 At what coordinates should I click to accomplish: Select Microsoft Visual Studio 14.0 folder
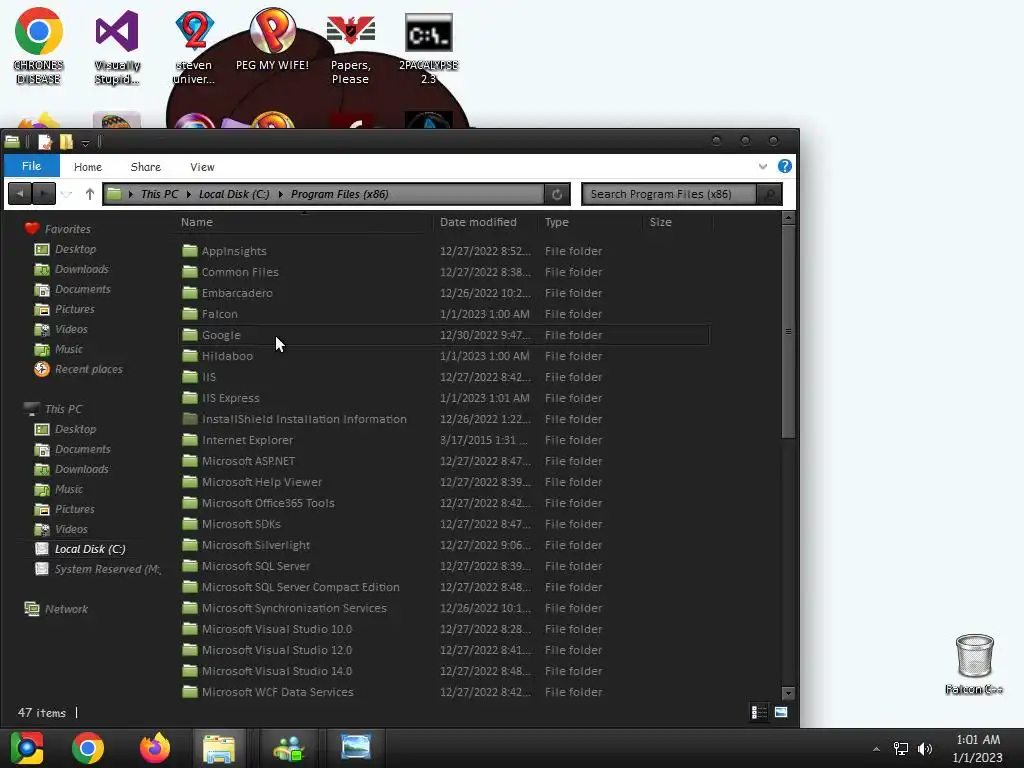[444, 671]
